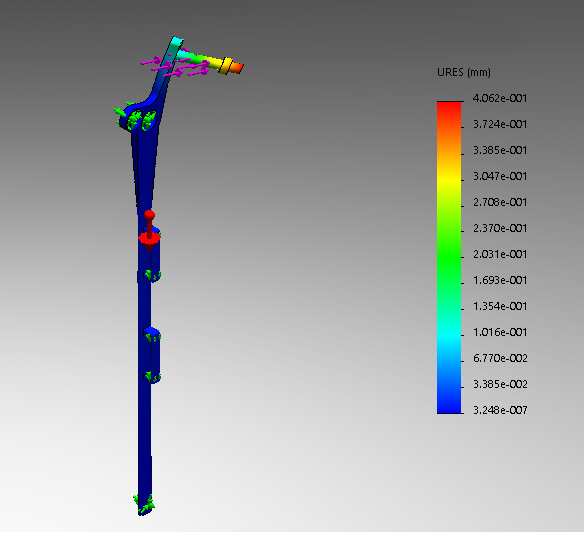Select the 1.354e-001 legend value

pos(500,306)
